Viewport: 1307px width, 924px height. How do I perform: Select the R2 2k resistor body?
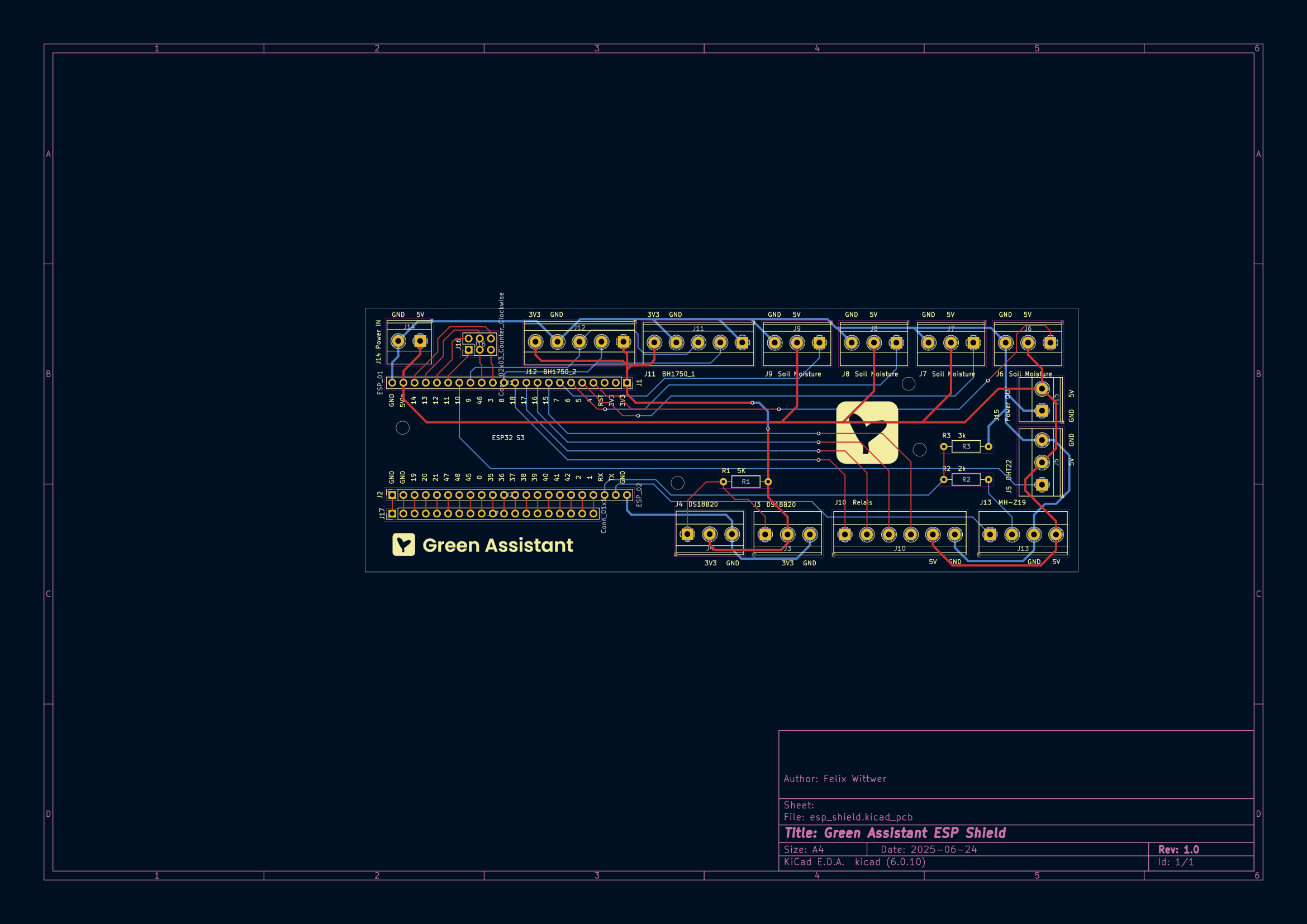tap(966, 480)
